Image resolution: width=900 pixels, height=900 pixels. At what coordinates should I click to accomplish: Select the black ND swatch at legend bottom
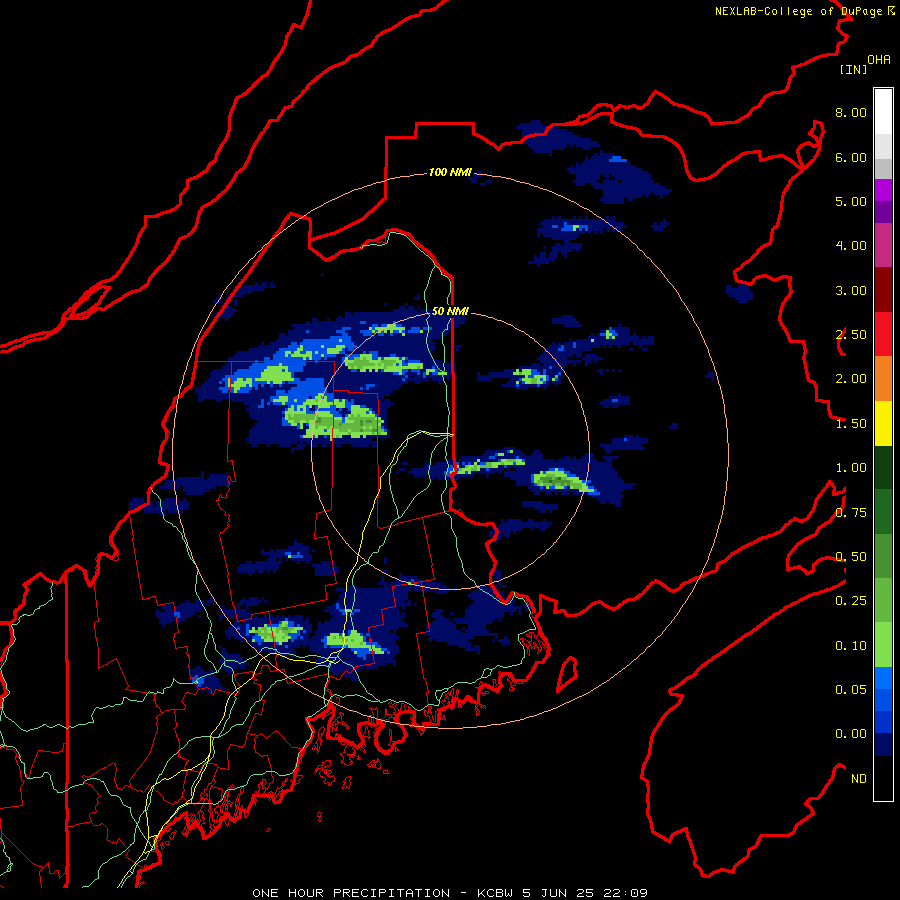click(x=883, y=778)
